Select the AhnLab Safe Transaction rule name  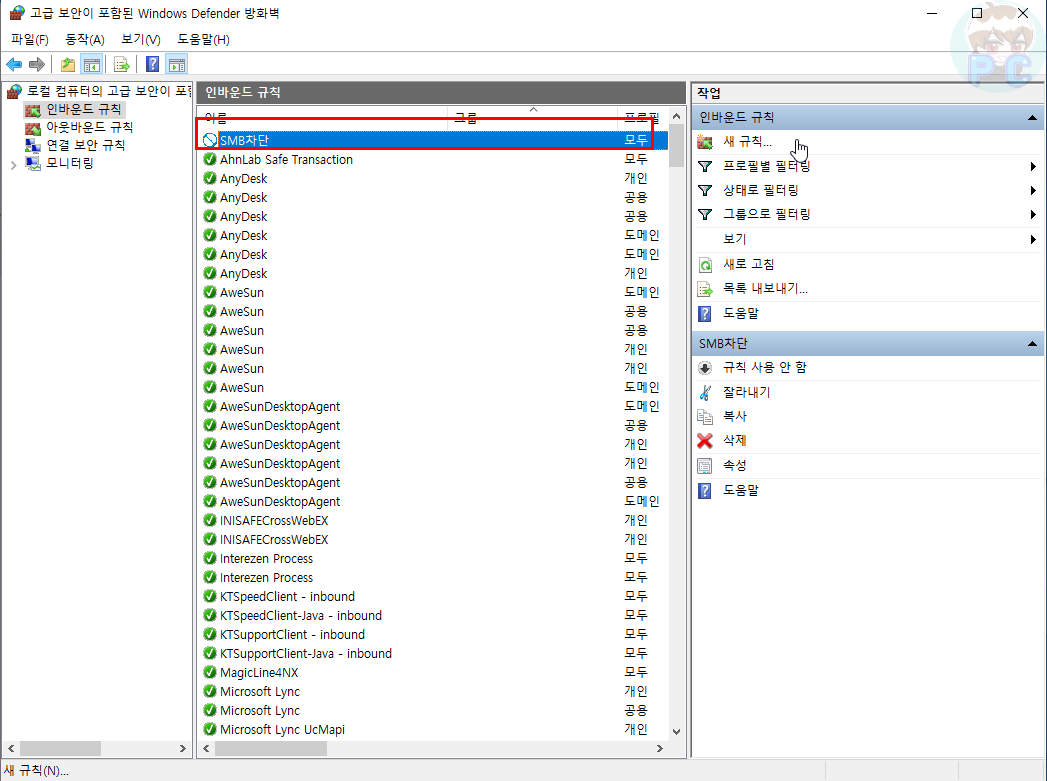[x=286, y=160]
